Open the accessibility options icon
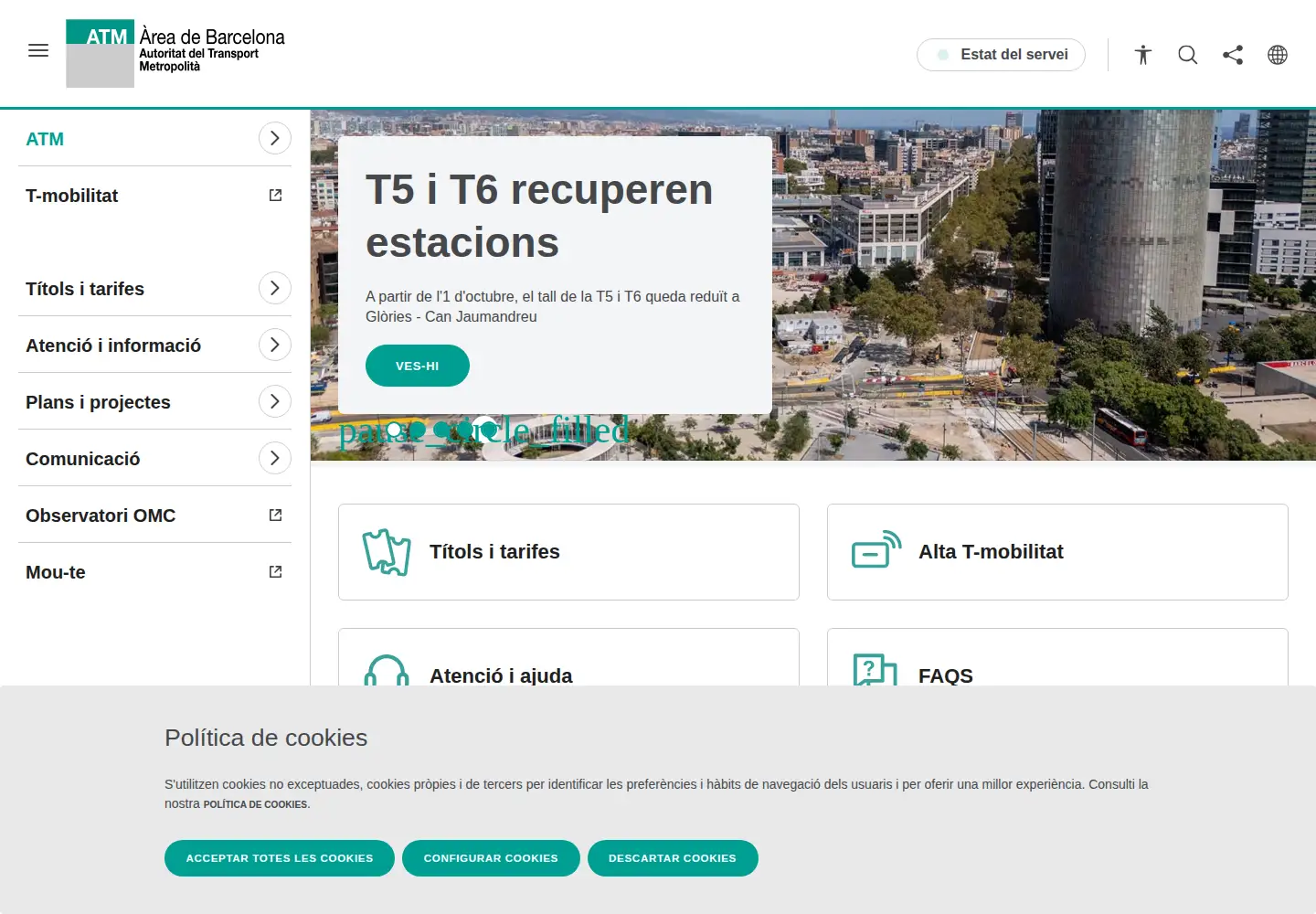The width and height of the screenshot is (1316, 914). 1143,55
